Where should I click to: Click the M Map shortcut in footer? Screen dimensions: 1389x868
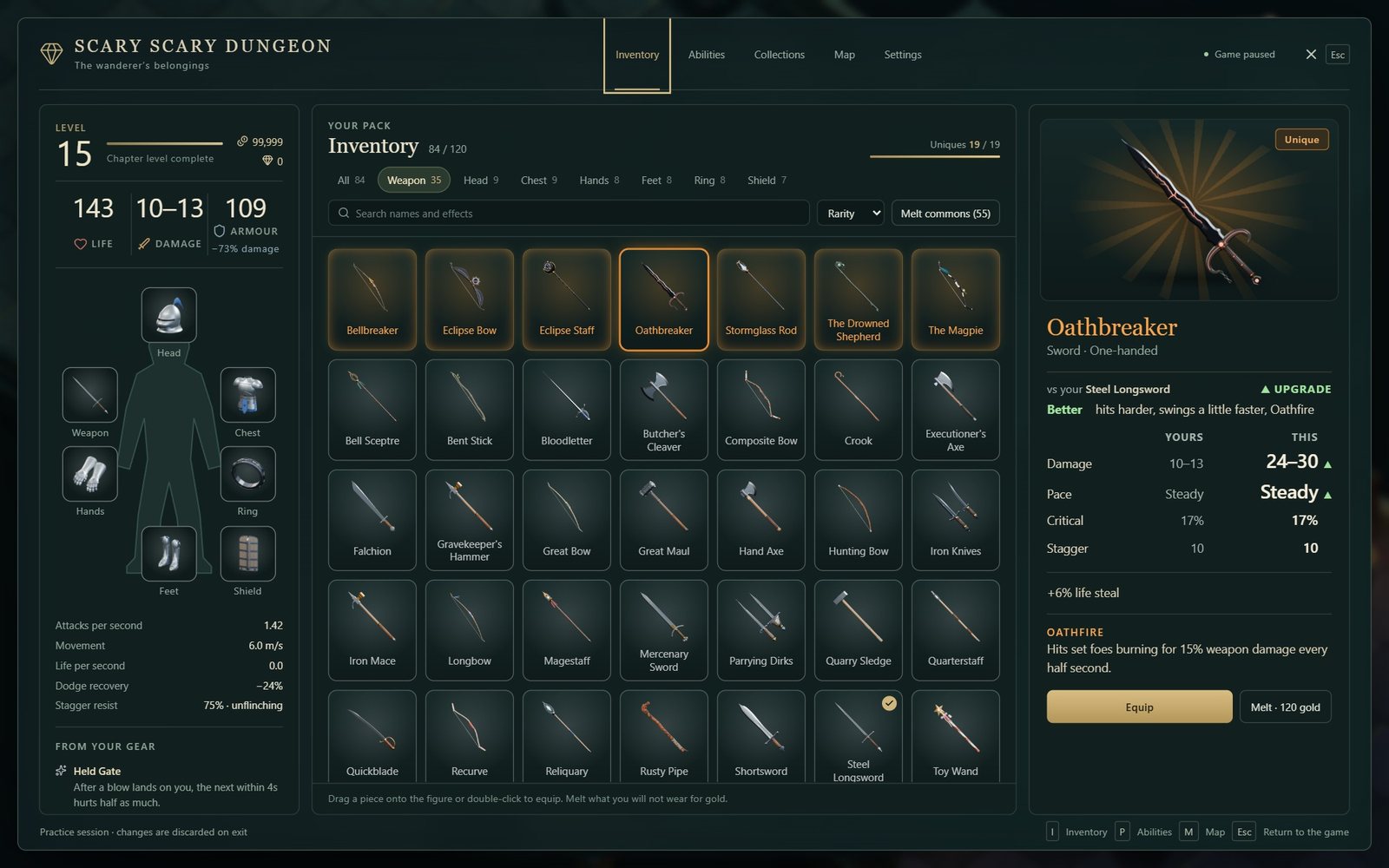pos(1203,832)
